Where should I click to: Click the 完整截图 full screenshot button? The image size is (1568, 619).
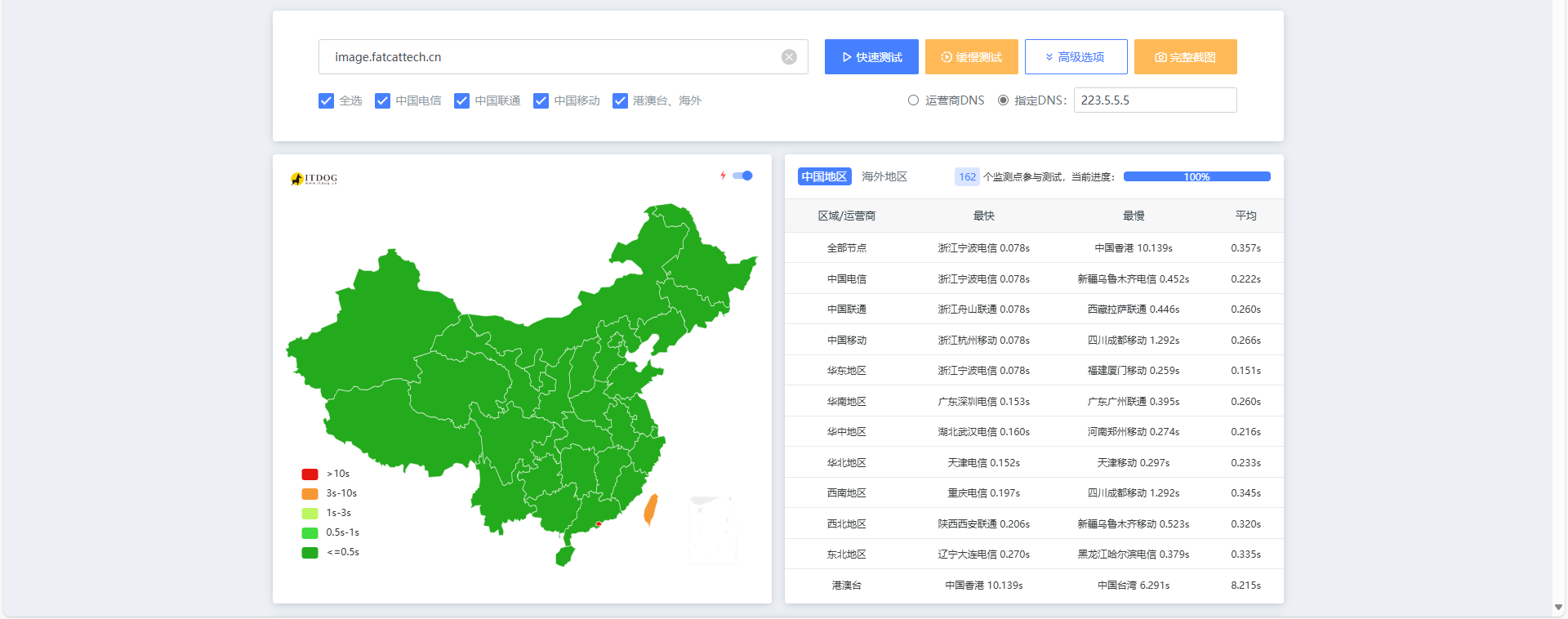coord(1185,57)
